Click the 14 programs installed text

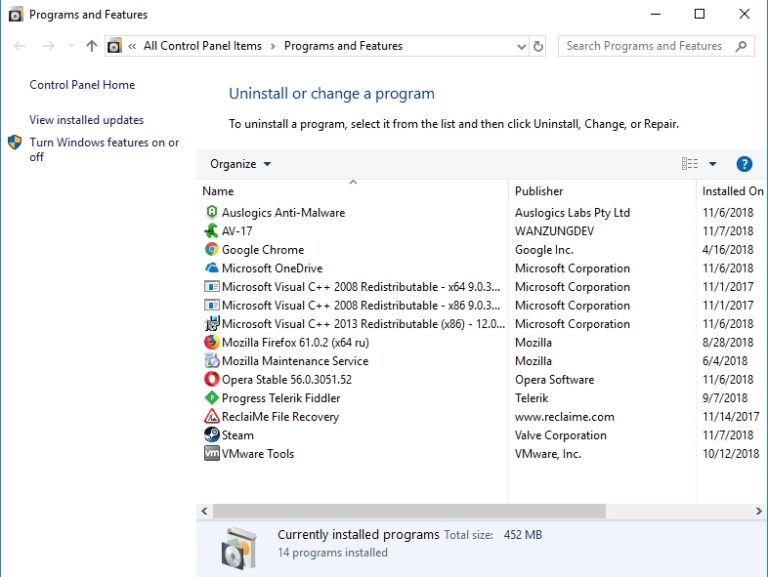(x=333, y=553)
